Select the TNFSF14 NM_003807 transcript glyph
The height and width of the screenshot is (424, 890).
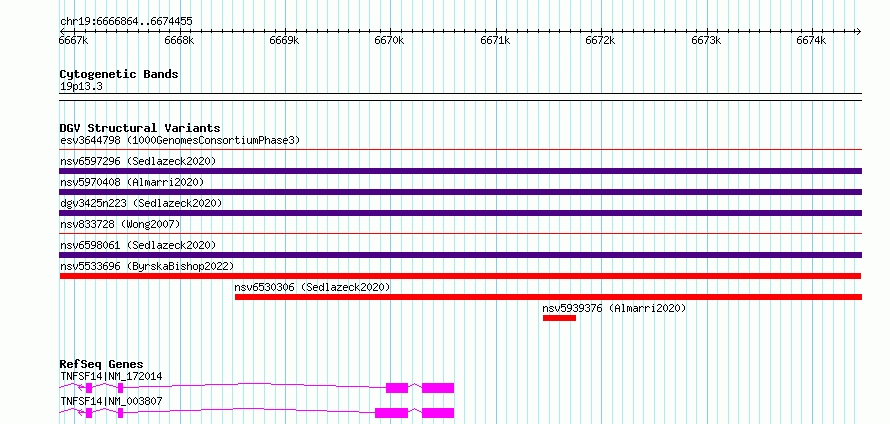(x=257, y=413)
